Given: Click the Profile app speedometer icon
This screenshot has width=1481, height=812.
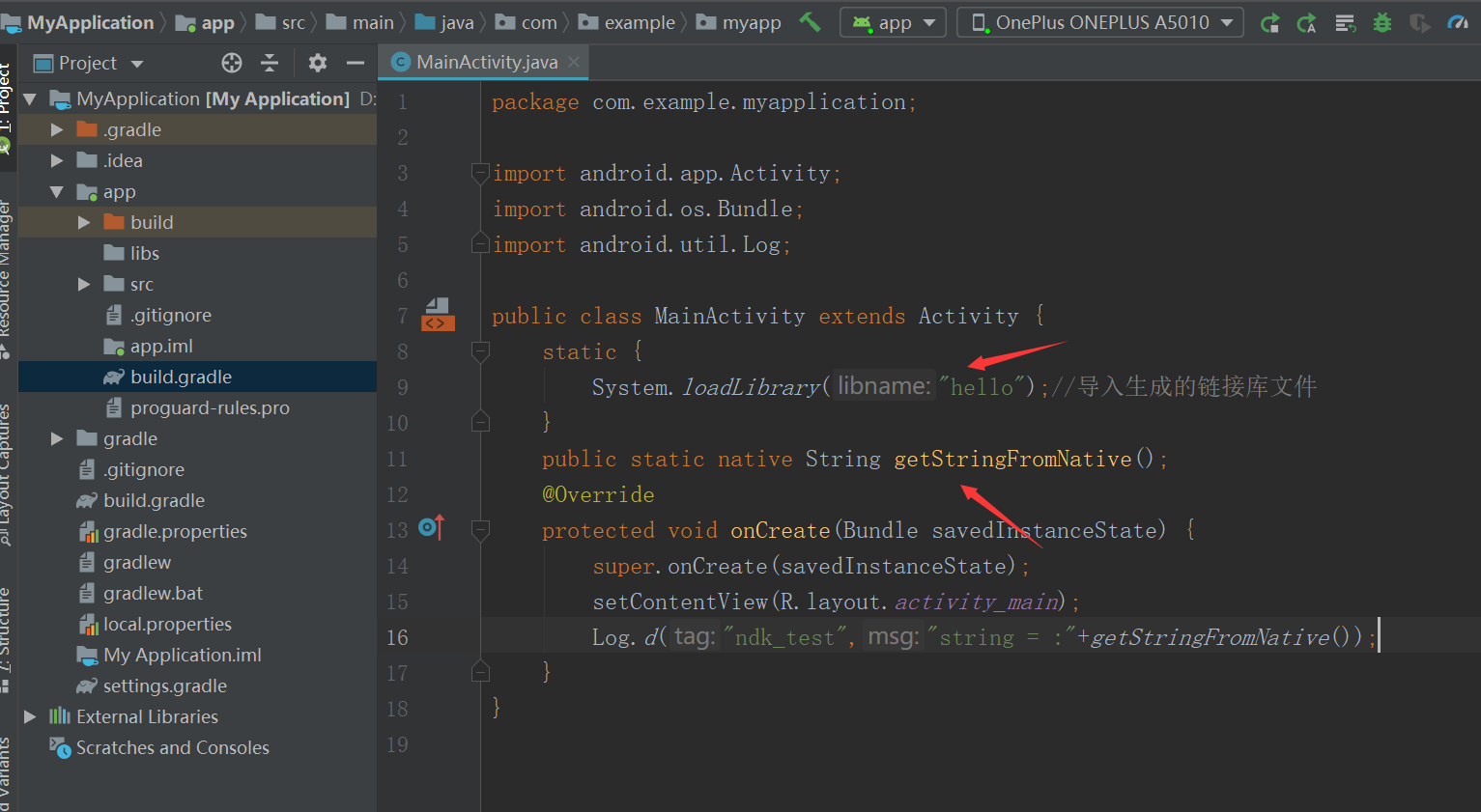Looking at the screenshot, I should (1458, 22).
